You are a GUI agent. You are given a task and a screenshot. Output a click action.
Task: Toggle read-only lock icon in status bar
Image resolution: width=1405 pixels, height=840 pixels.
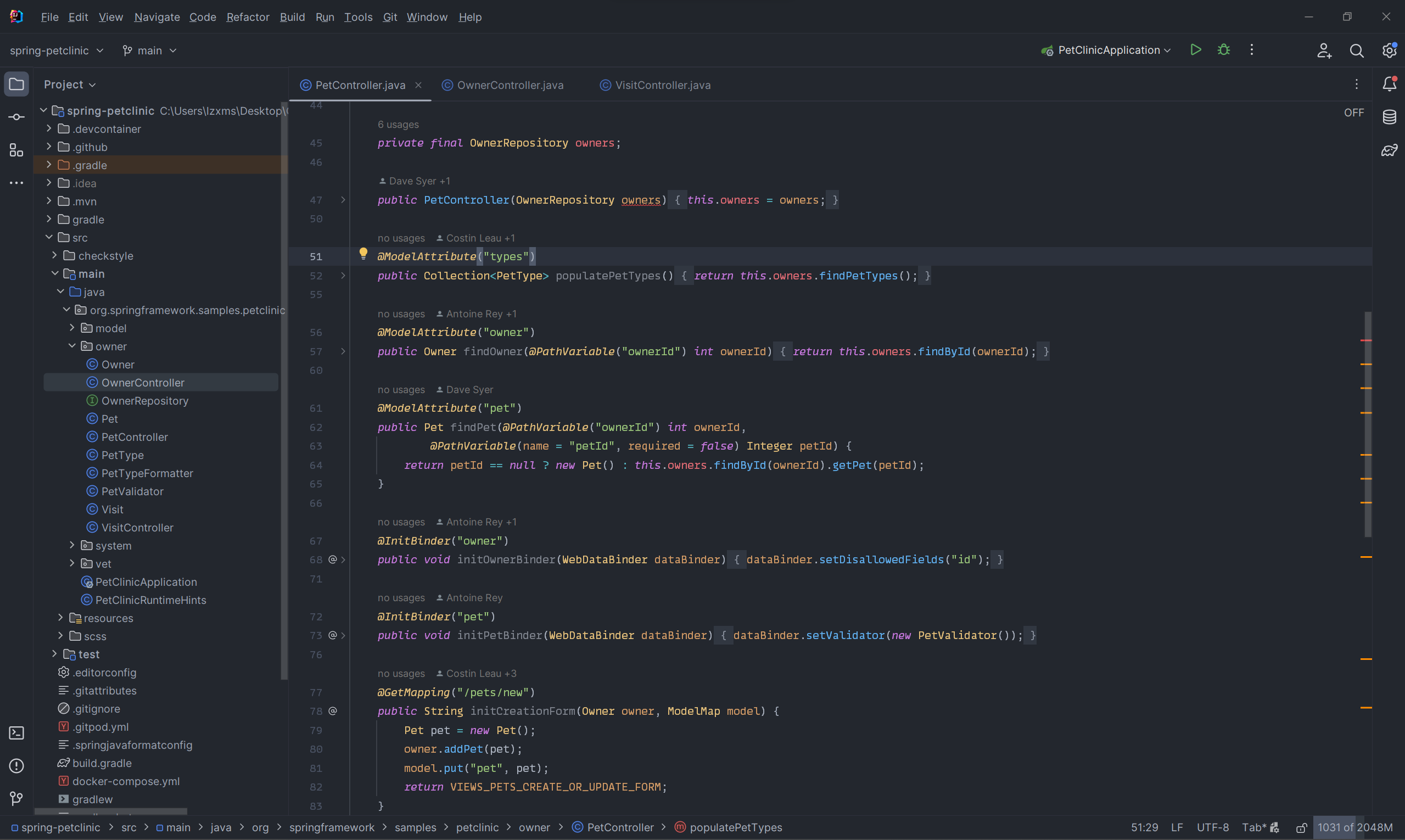coord(1301,827)
